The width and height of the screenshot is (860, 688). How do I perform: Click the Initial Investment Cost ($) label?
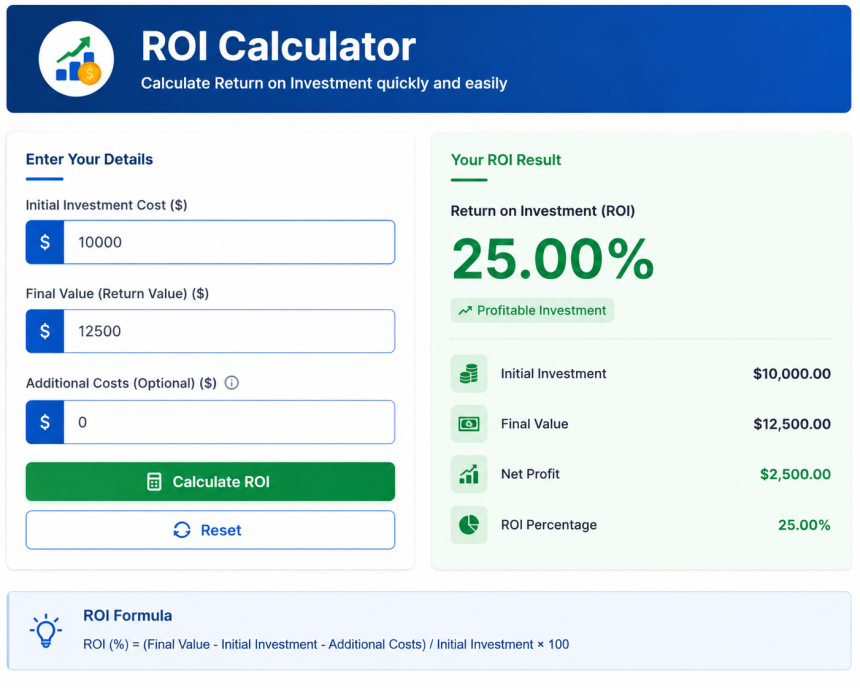pyautogui.click(x=106, y=205)
